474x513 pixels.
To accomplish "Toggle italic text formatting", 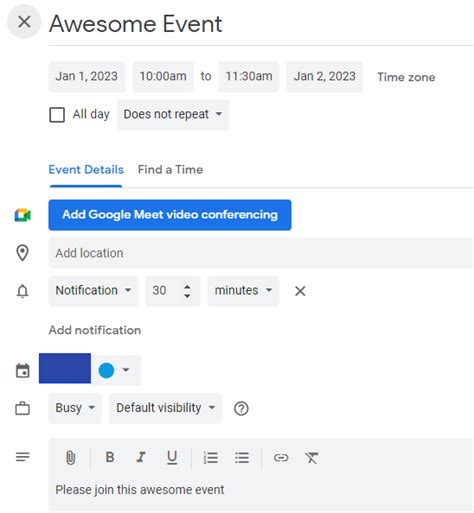I will pos(141,457).
